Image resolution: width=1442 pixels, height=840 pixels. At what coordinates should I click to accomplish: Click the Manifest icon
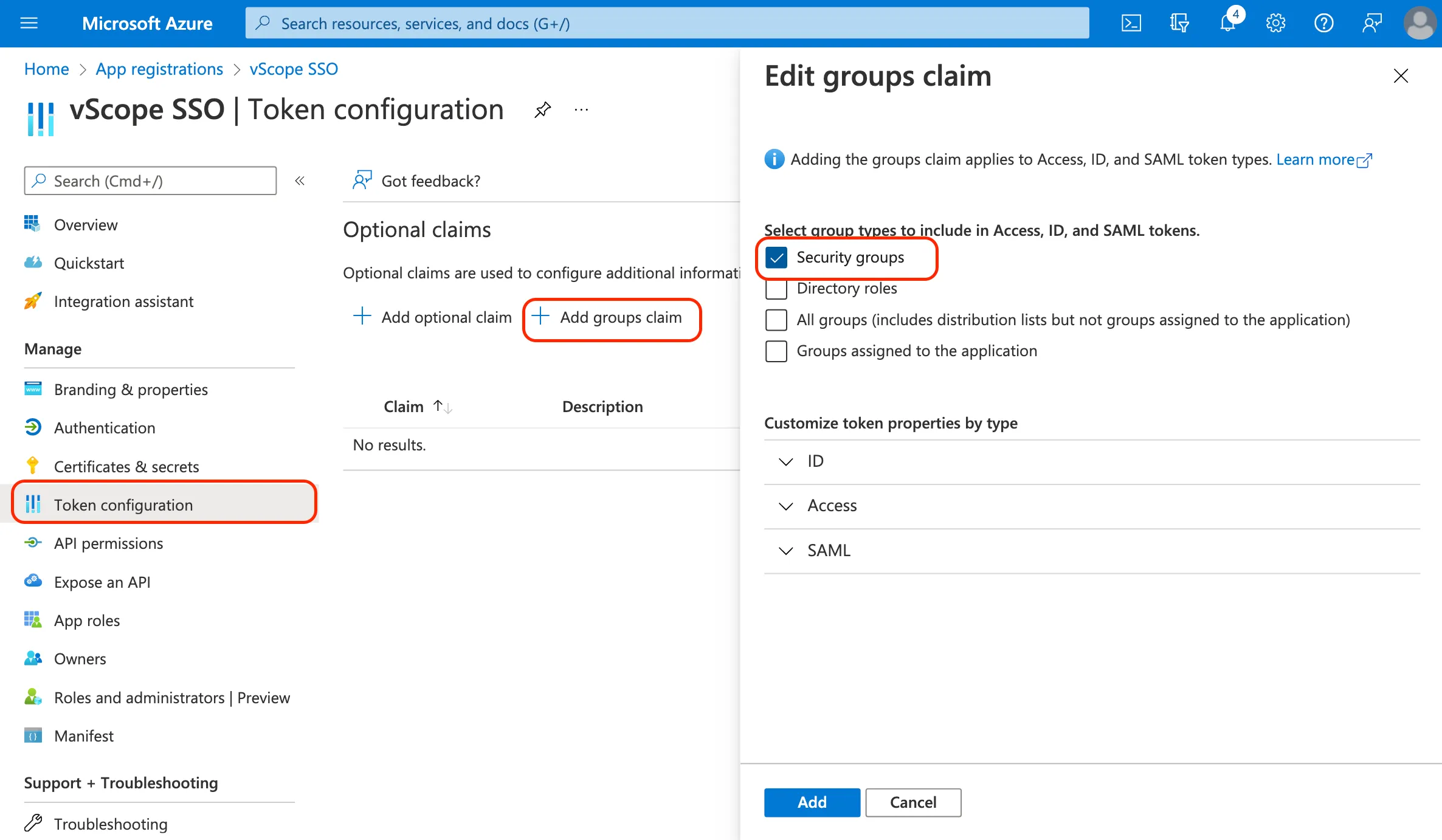pos(33,735)
